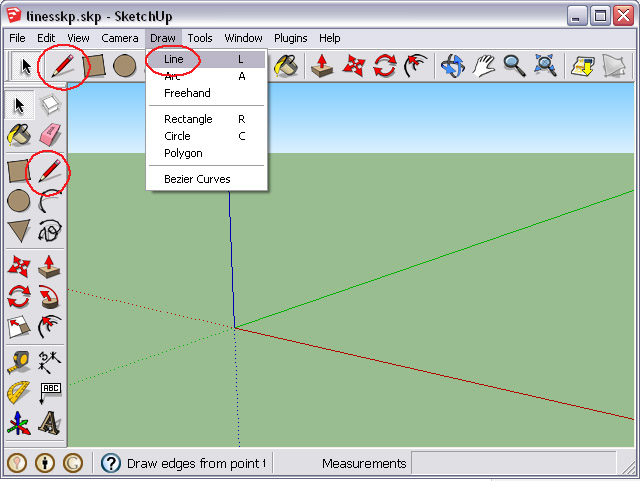Choose the Rectangle tool in left toolbar

pyautogui.click(x=19, y=171)
